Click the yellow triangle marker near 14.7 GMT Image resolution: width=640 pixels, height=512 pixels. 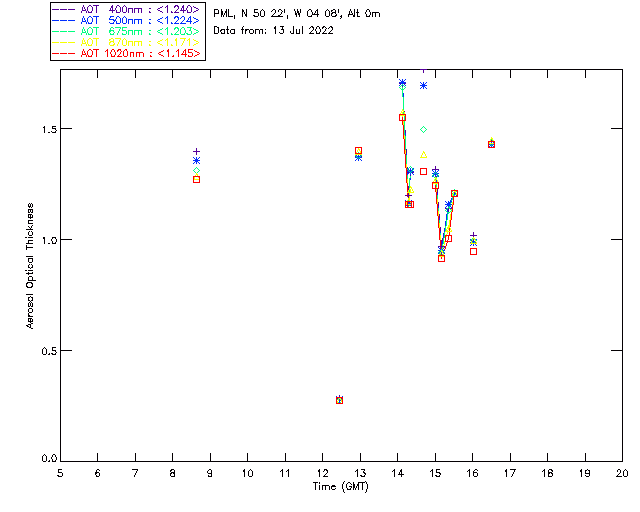click(423, 155)
